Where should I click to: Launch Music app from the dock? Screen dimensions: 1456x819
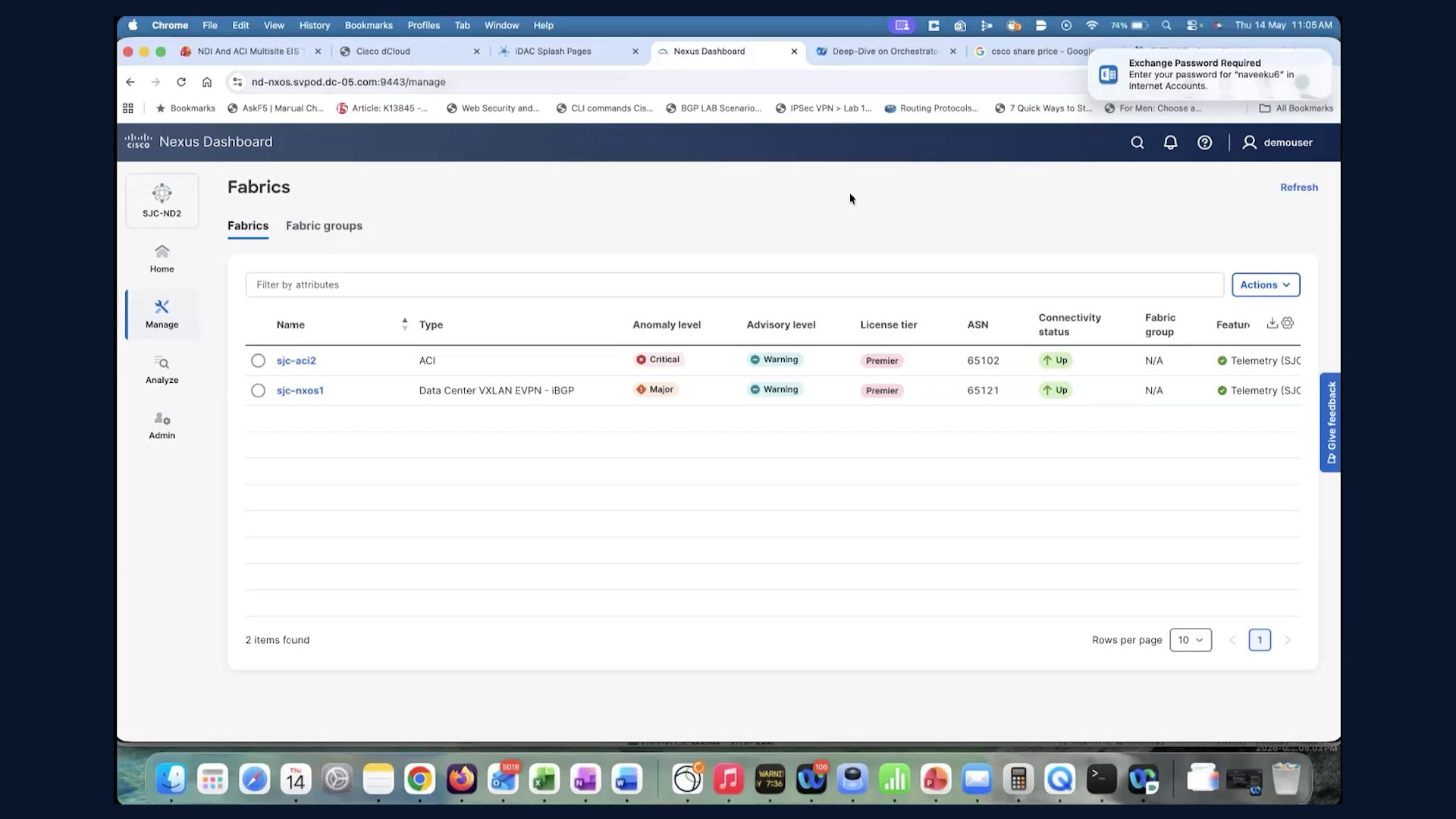click(728, 779)
